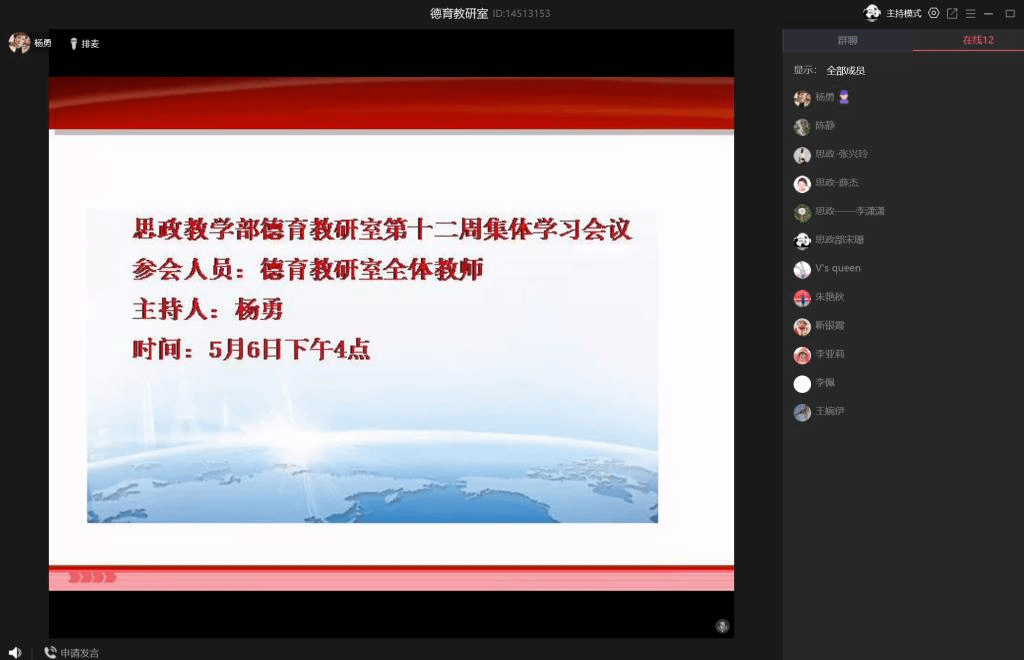Click the 排麦 microphone queue icon

pyautogui.click(x=74, y=44)
